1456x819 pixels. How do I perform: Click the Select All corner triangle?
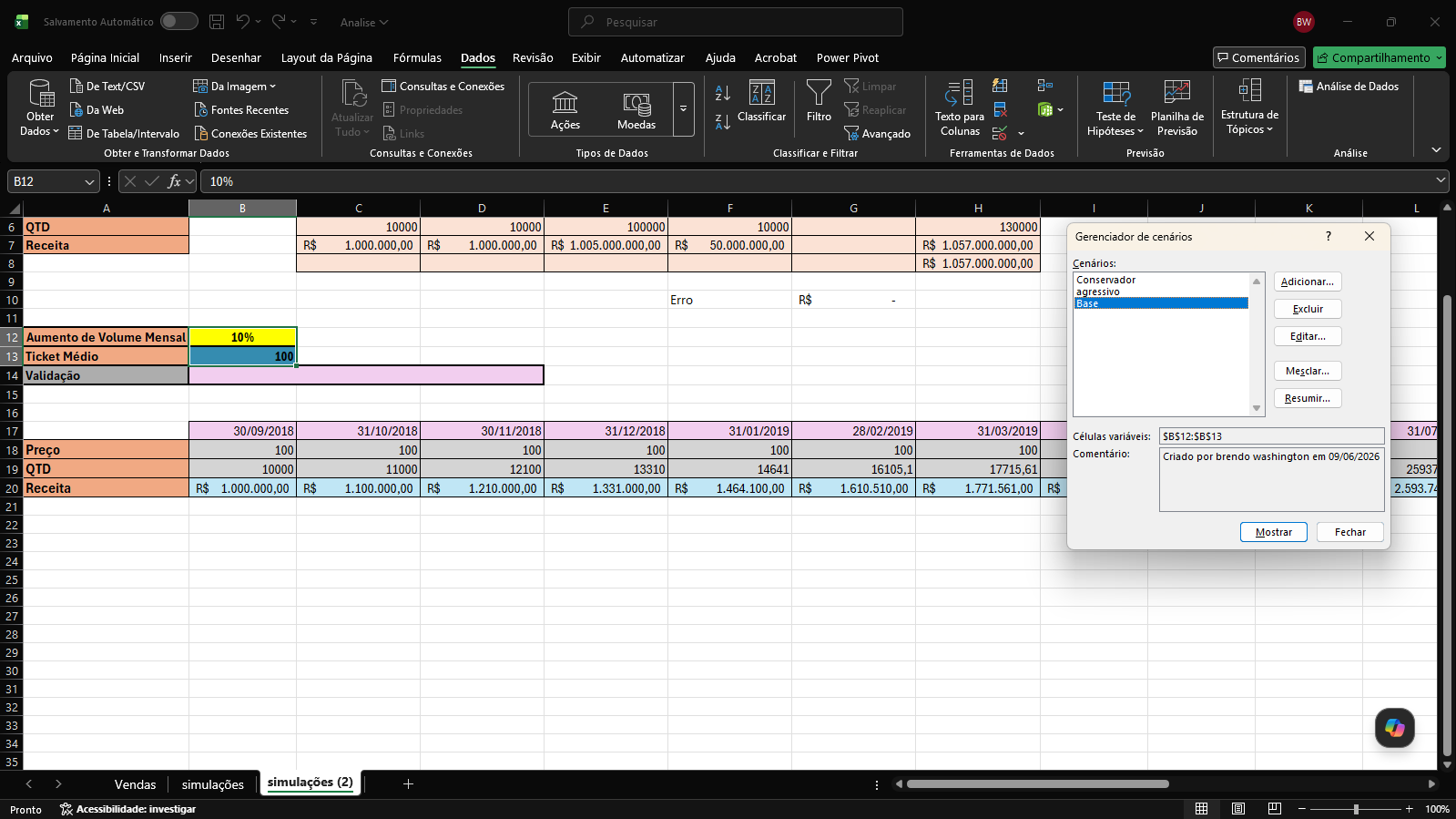pos(14,209)
